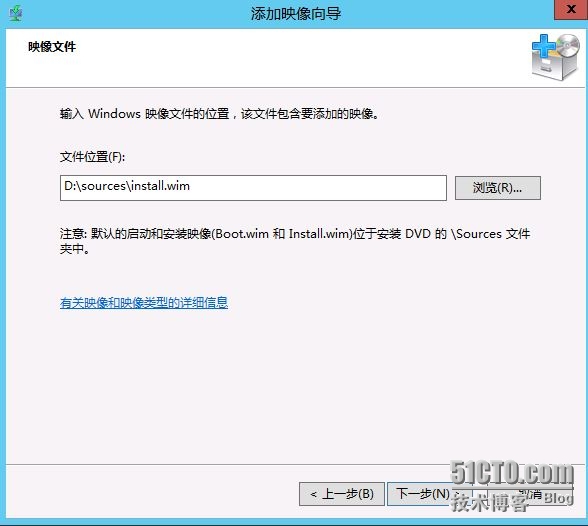Click the 输入 Windows 映像文件的位置 instruction text
This screenshot has width=588, height=526.
[x=219, y=114]
